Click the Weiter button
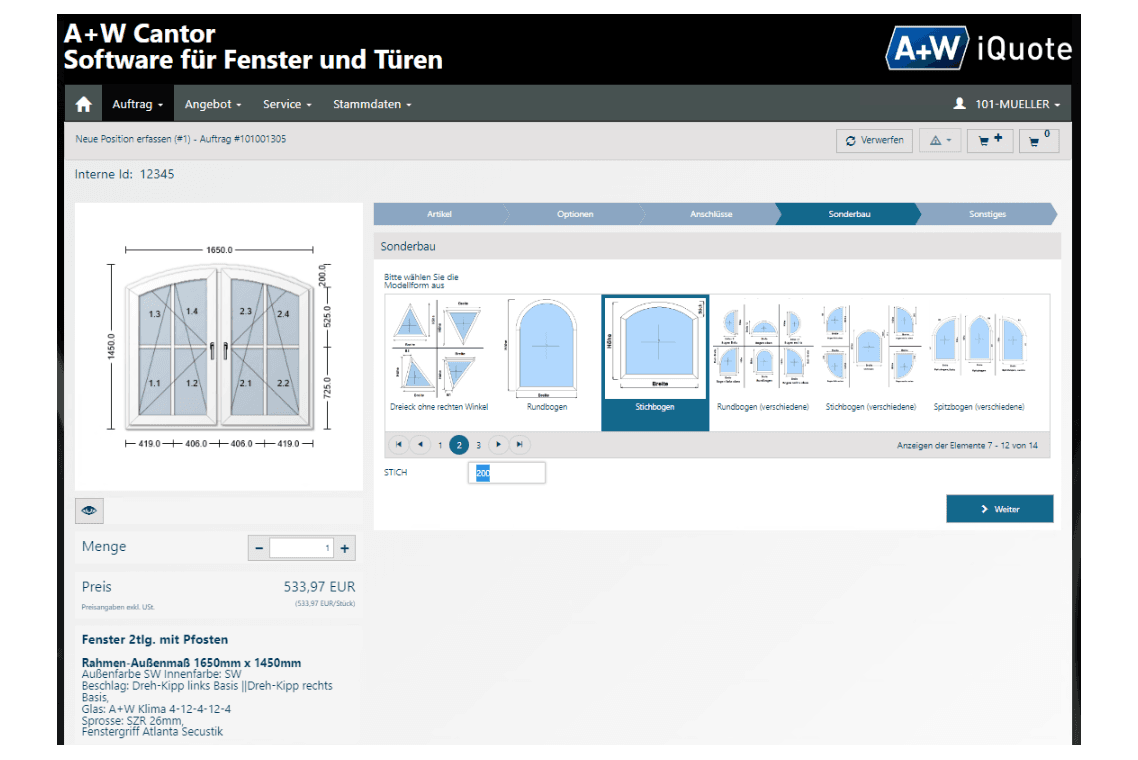This screenshot has height=760, width=1138. pyautogui.click(x=999, y=509)
